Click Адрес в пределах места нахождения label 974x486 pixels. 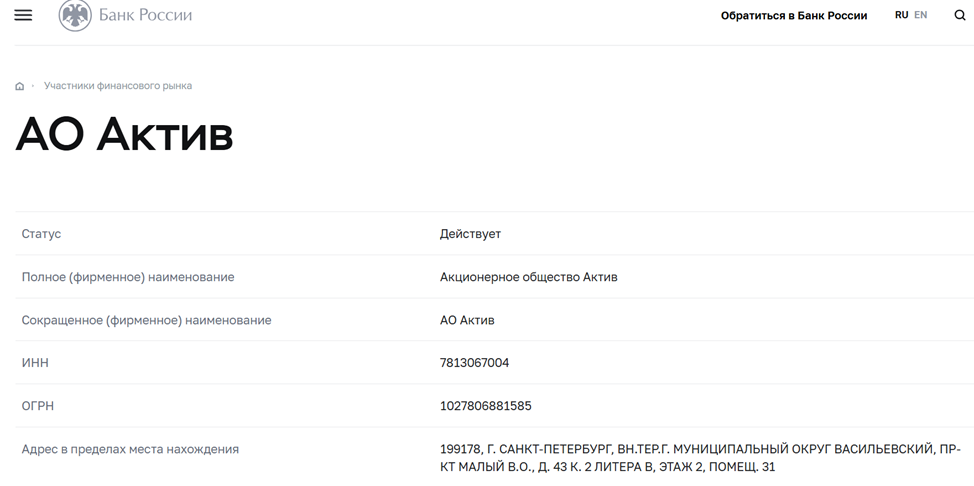point(130,449)
